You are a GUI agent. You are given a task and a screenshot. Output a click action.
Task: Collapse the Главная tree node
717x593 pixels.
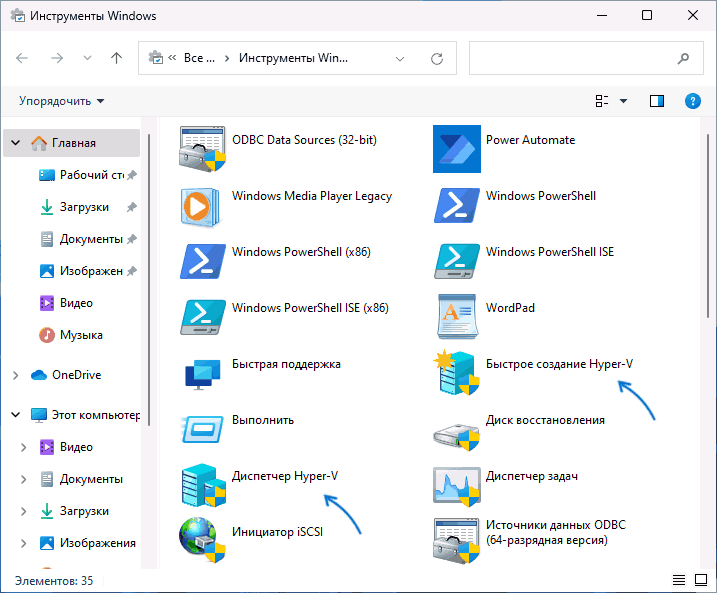[x=16, y=143]
